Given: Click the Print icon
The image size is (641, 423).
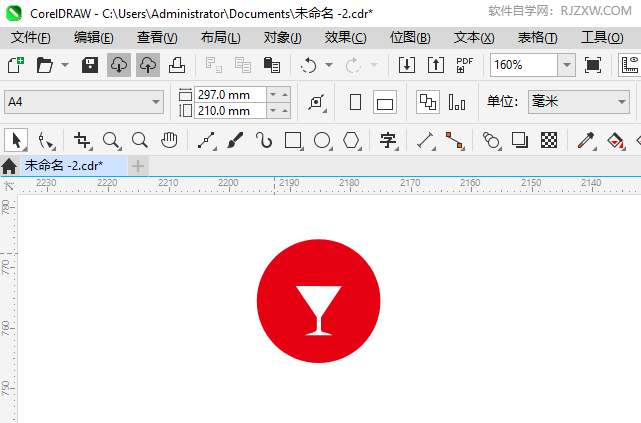Looking at the screenshot, I should click(177, 65).
